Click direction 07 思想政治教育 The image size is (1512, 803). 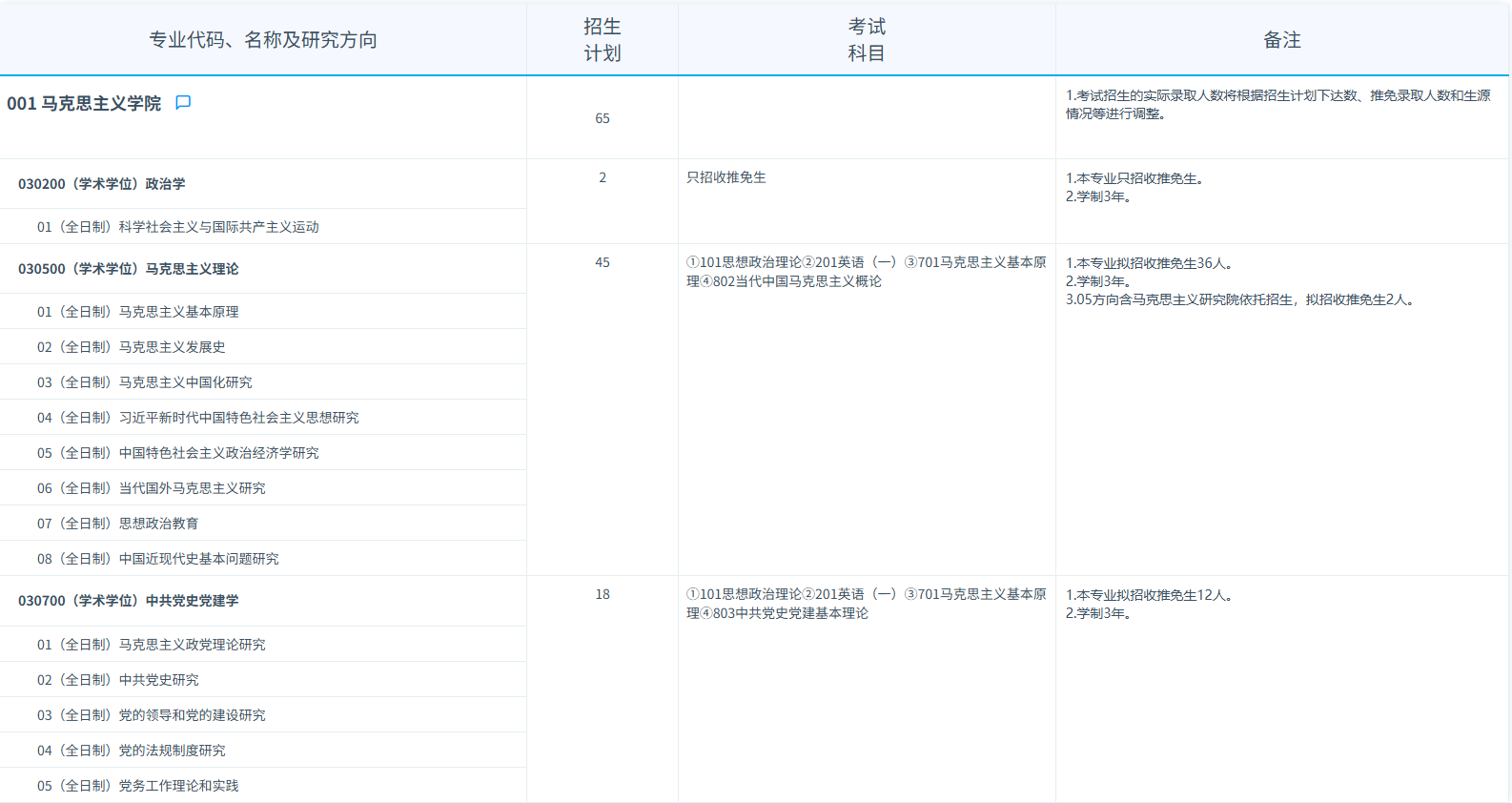click(118, 524)
